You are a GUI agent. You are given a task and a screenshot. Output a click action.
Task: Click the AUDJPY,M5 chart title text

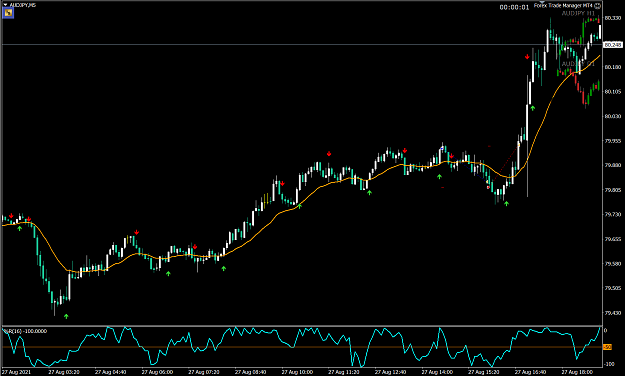point(22,5)
